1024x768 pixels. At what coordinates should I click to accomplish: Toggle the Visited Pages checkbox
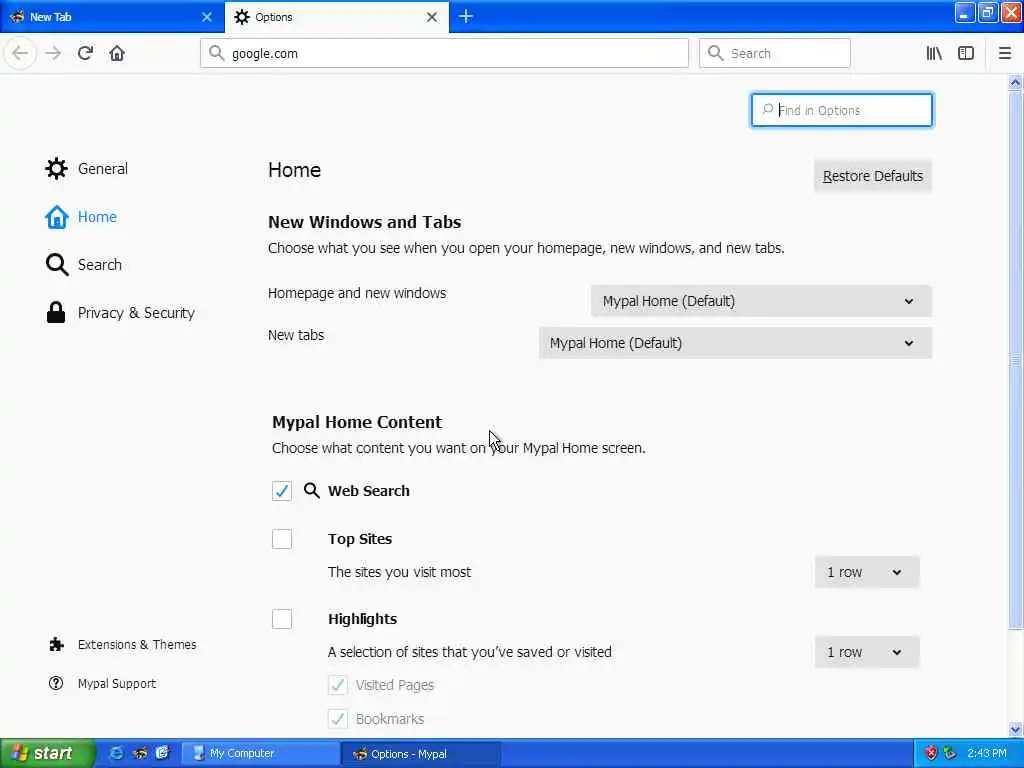pos(338,685)
